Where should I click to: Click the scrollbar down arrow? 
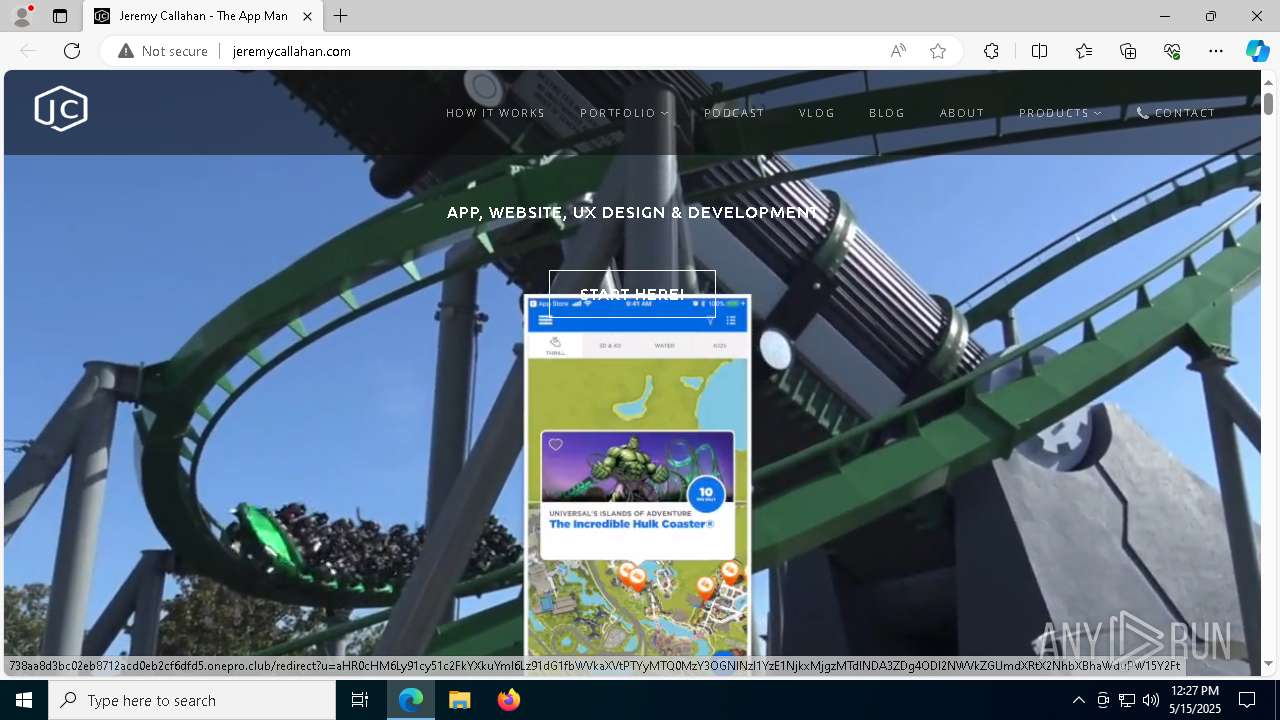tap(1268, 663)
